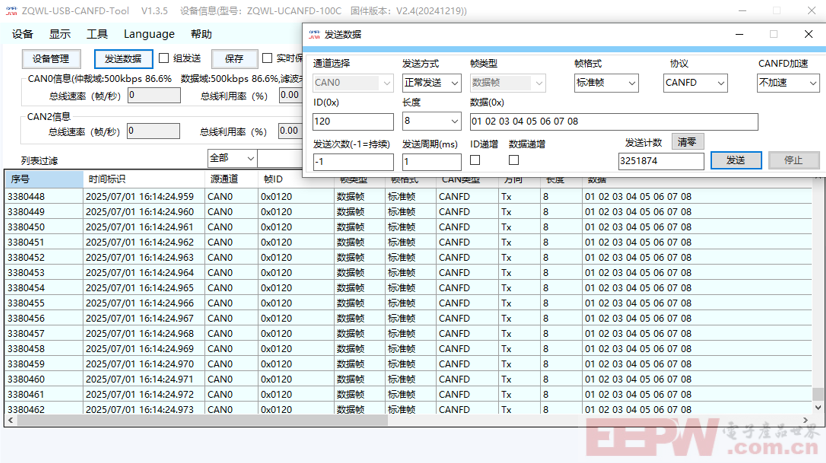Open the Language menu

tap(149, 34)
